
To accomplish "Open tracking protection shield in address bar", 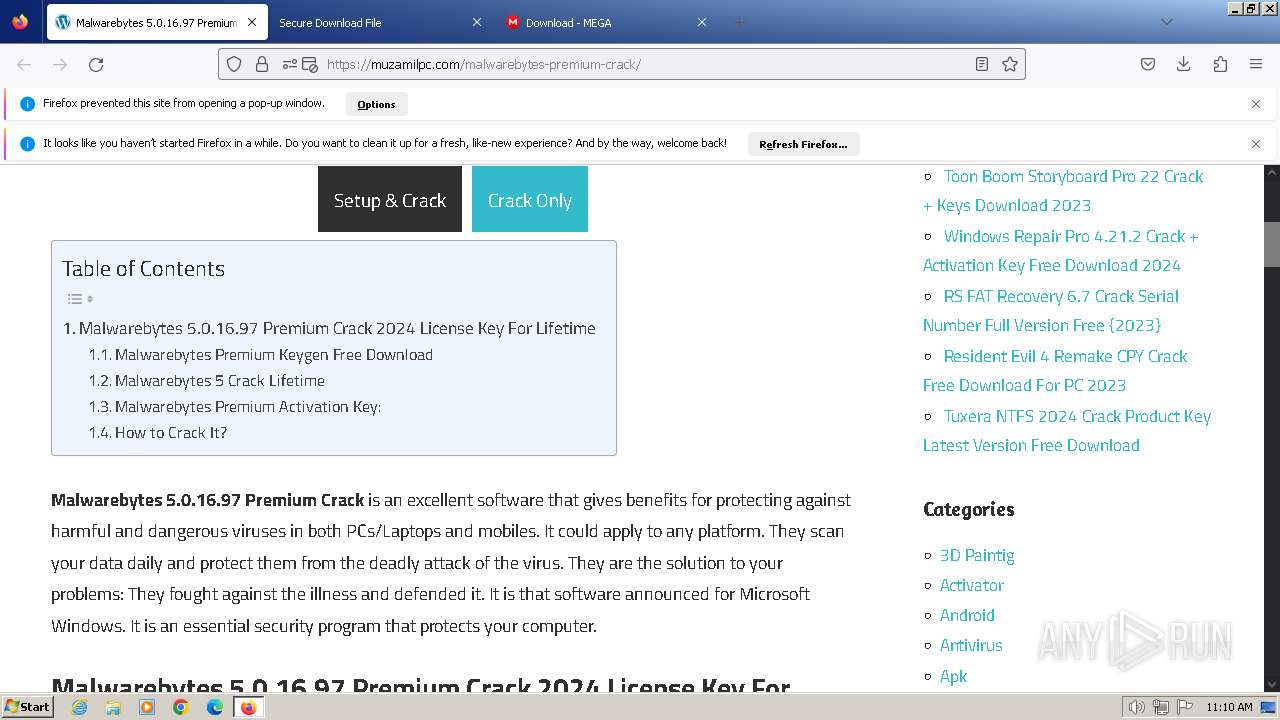I will 234,64.
